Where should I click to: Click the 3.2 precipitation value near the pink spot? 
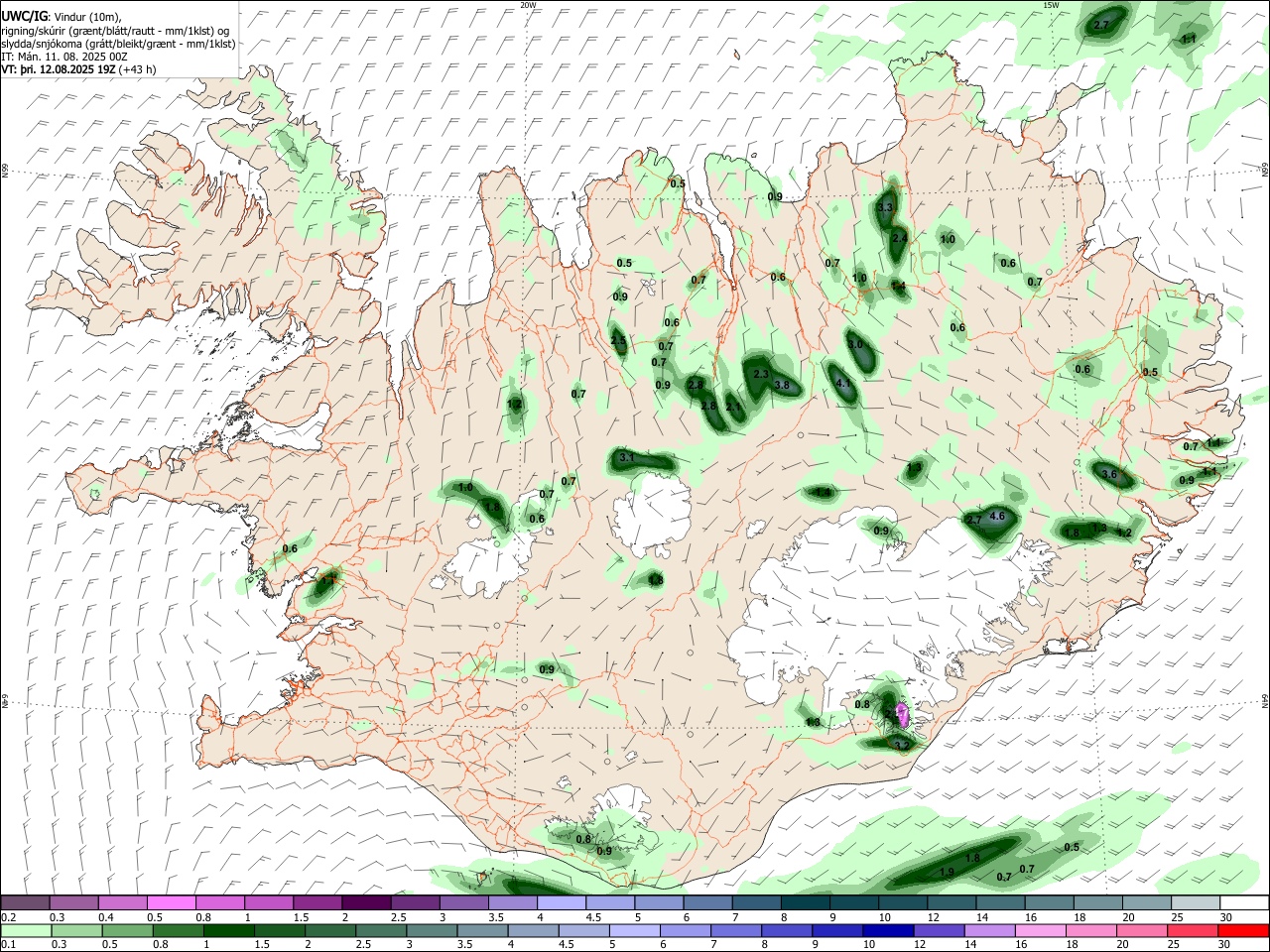[901, 744]
